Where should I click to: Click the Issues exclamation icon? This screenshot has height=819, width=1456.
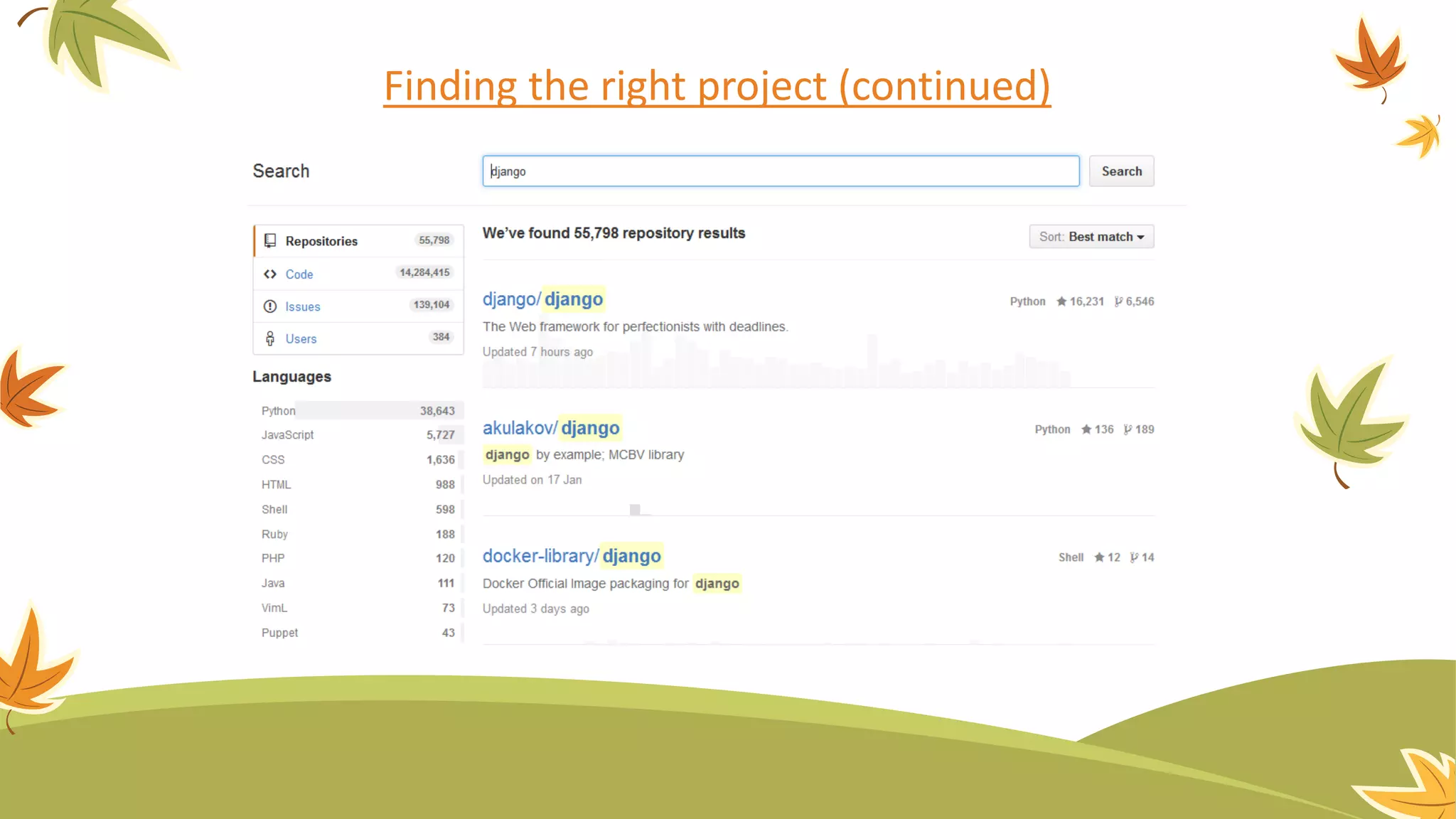pyautogui.click(x=270, y=306)
